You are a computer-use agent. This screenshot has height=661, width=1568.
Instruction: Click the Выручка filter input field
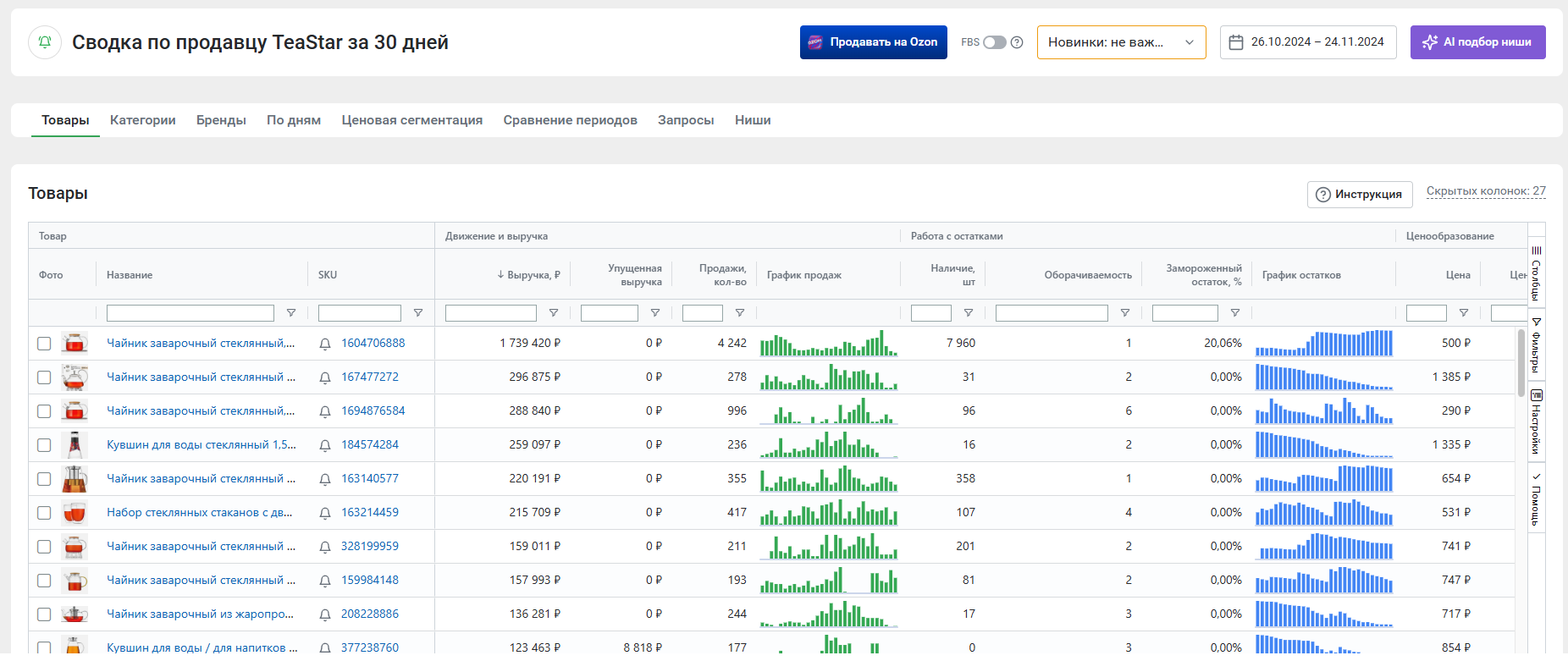(x=491, y=313)
